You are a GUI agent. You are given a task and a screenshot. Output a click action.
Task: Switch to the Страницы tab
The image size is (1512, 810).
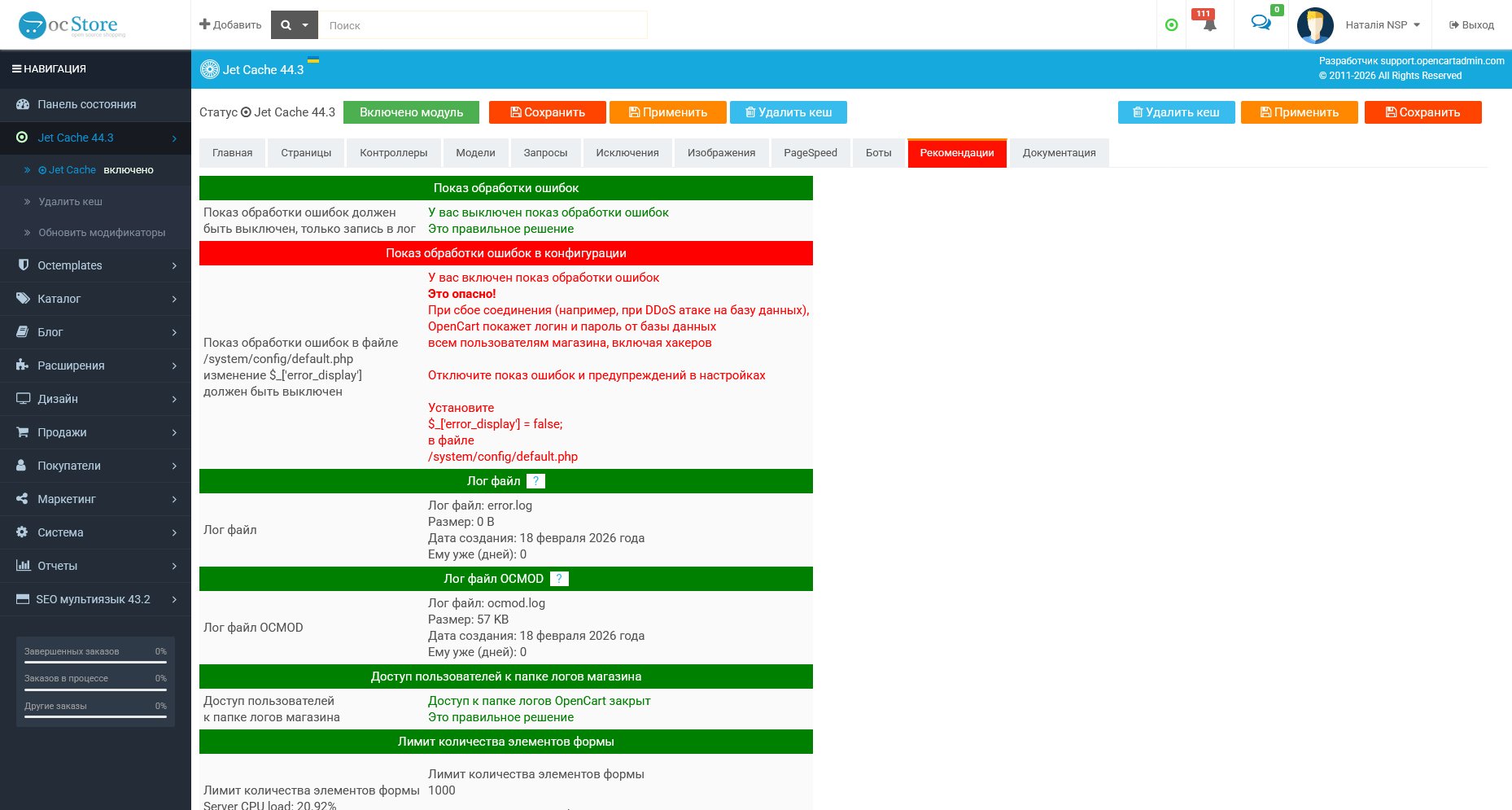(306, 153)
